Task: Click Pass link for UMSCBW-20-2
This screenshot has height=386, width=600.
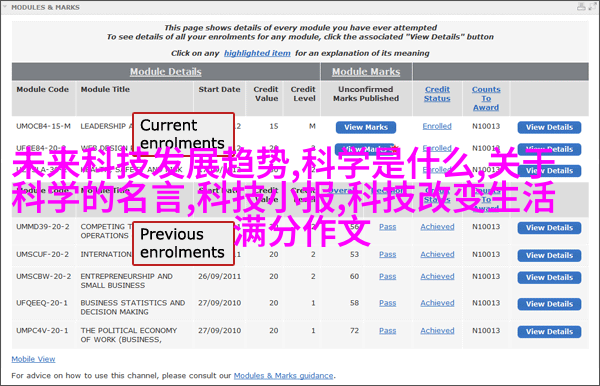Action: point(388,277)
